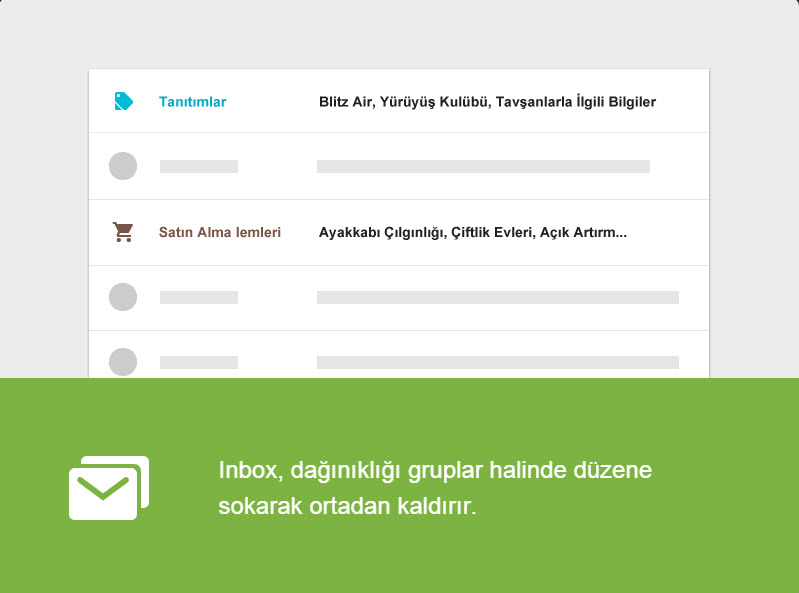Click long subject placeholder below Ayakkabı Çılgınlığı text
Image resolution: width=799 pixels, height=593 pixels.
[498, 298]
